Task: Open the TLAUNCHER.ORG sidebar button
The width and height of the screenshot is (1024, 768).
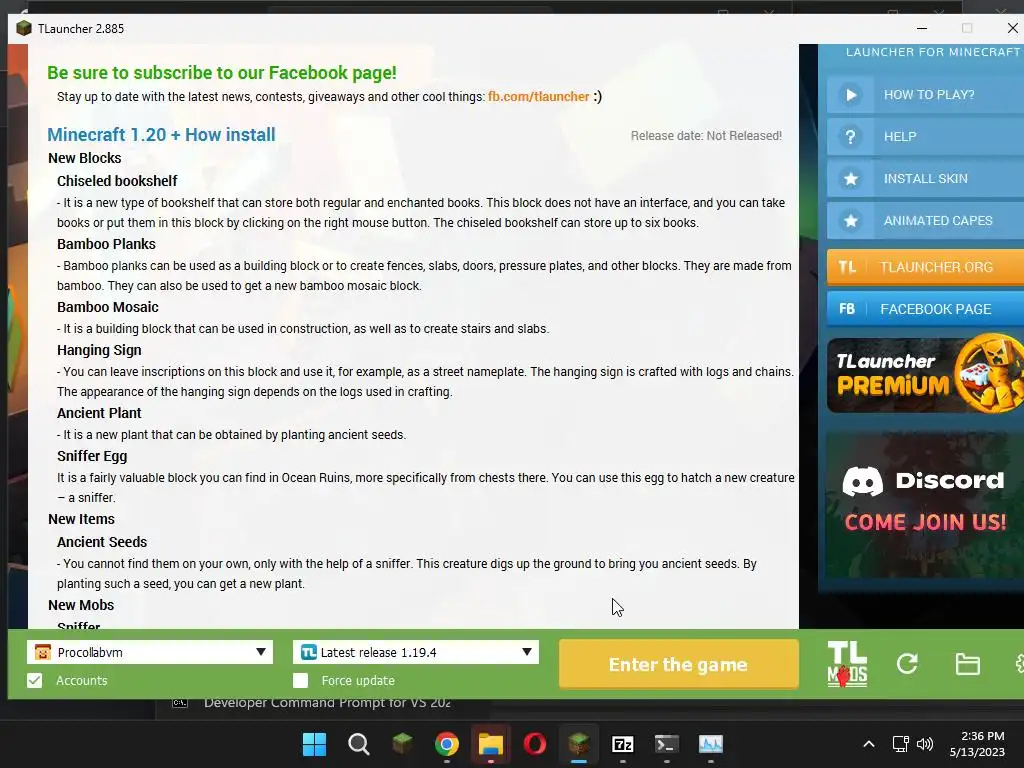Action: point(925,267)
